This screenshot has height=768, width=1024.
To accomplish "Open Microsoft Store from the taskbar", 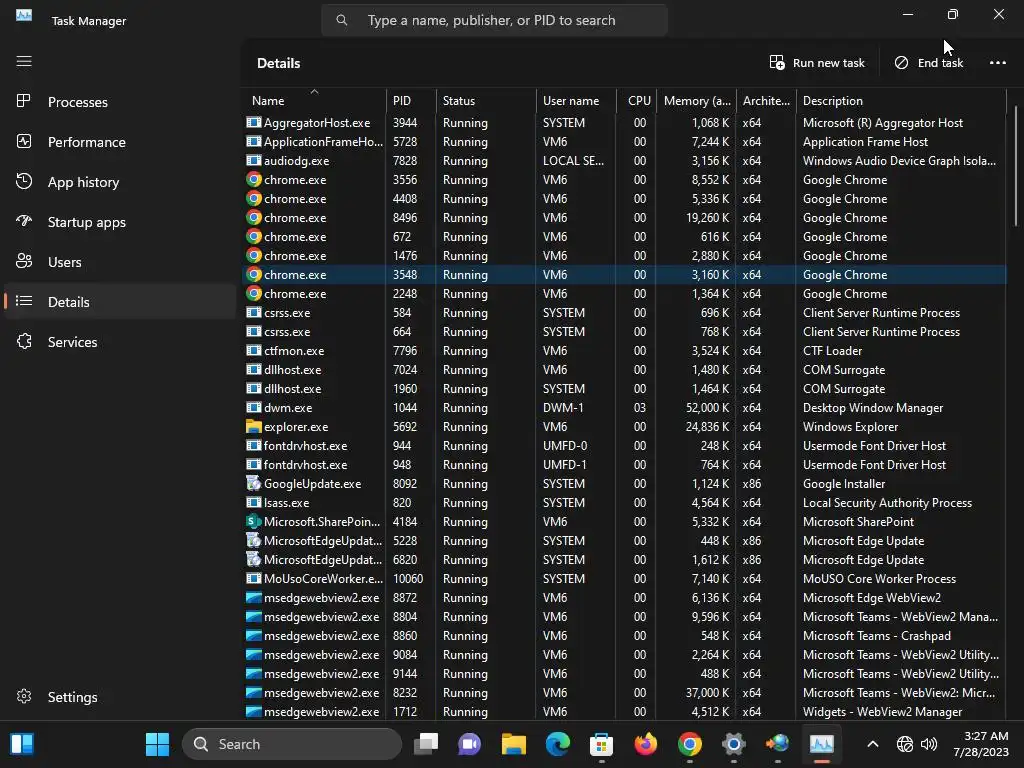I will (601, 744).
